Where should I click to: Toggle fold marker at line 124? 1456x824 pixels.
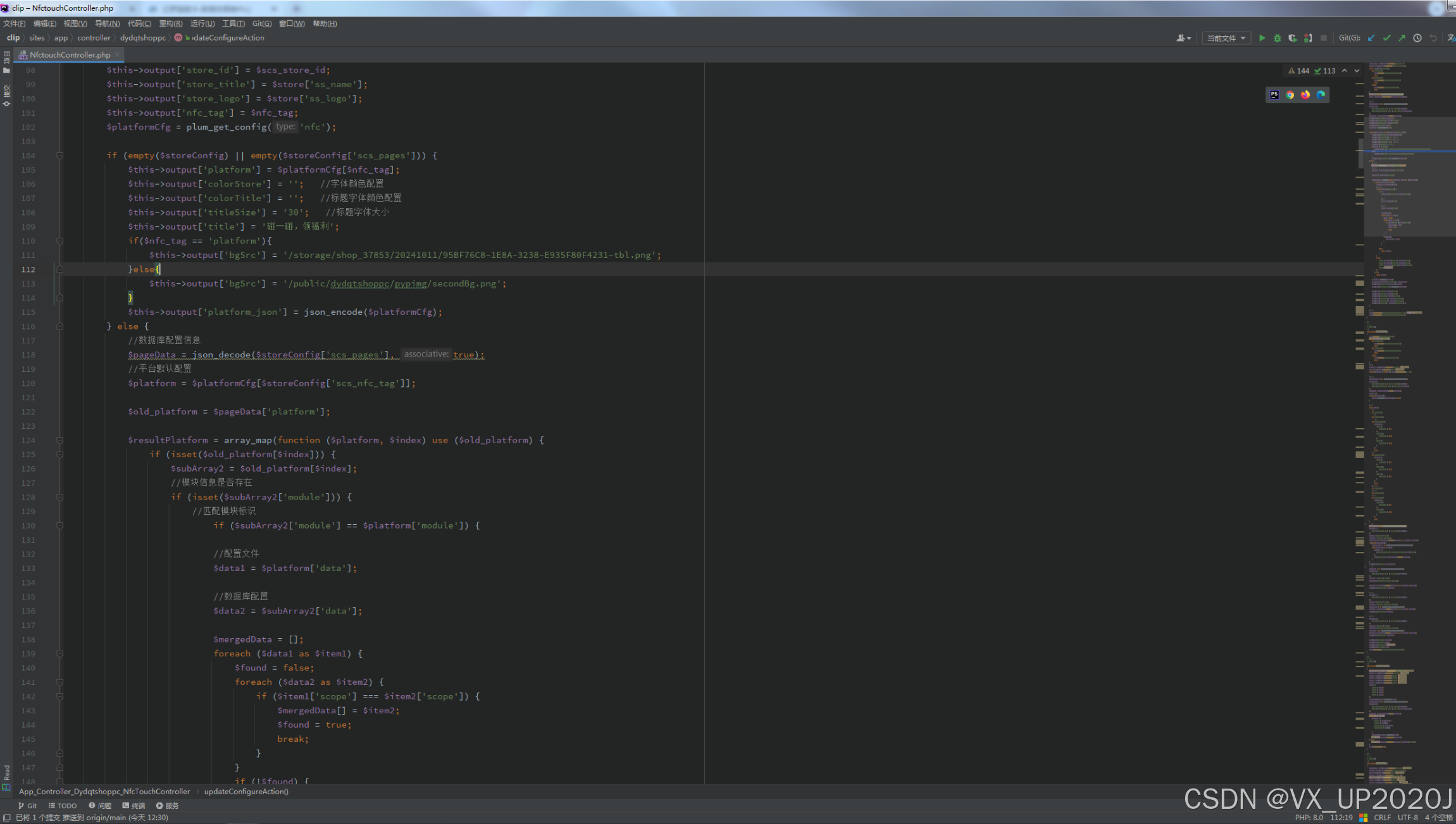pos(59,440)
